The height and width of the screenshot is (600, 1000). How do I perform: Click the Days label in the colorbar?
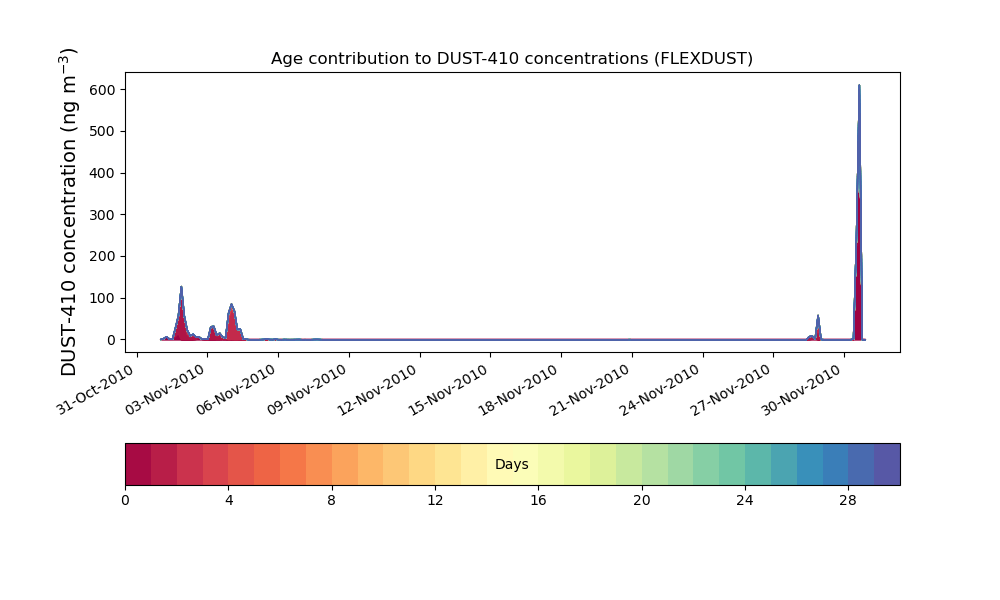[x=512, y=465]
